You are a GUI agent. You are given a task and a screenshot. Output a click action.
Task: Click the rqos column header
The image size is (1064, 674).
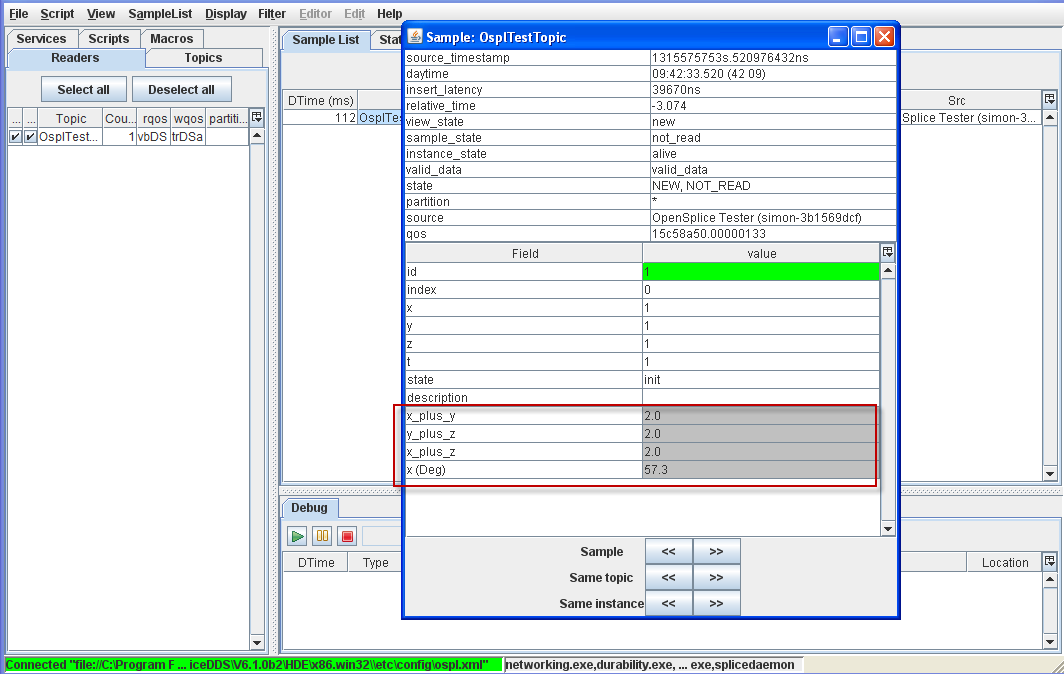pyautogui.click(x=154, y=118)
